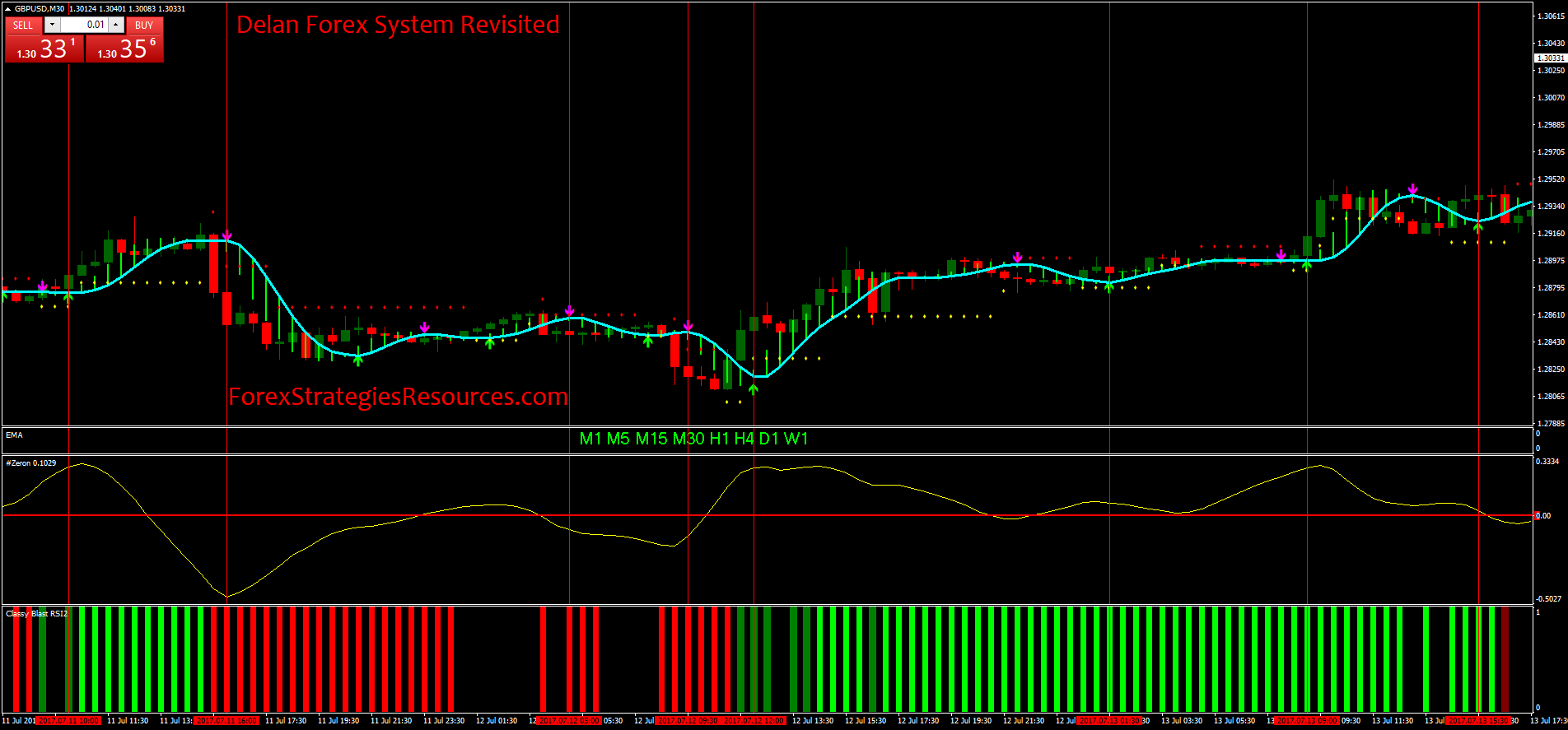The height and width of the screenshot is (730, 1568).
Task: Click the 2017.07.11 10:00 date marker
Action: pos(68,720)
